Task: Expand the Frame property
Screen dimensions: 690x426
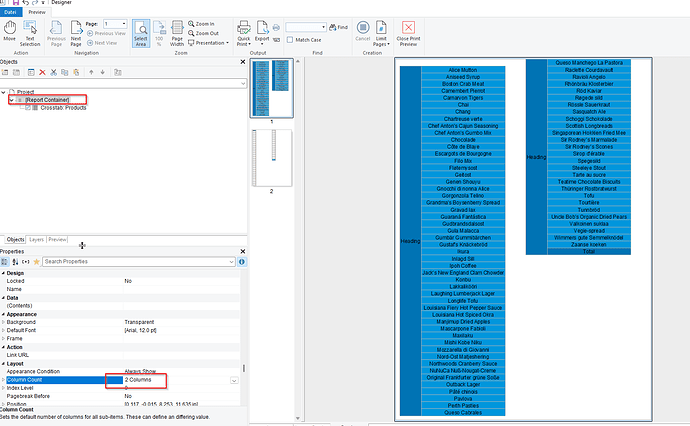Action: point(4,339)
